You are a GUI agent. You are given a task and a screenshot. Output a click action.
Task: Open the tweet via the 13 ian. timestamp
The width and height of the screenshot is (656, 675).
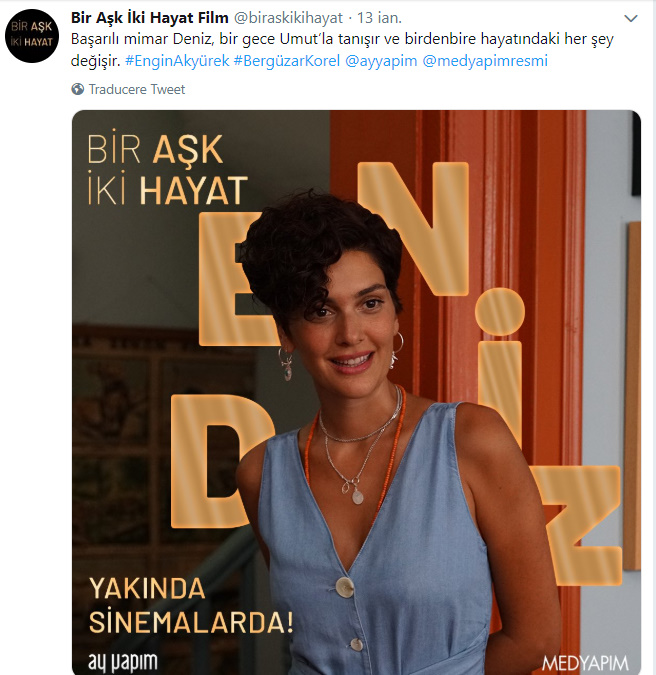[379, 18]
